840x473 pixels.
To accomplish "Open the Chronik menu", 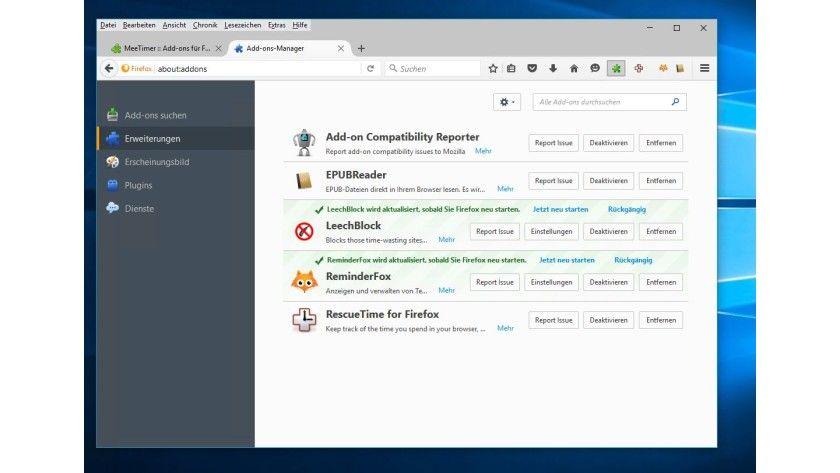I will [x=205, y=25].
